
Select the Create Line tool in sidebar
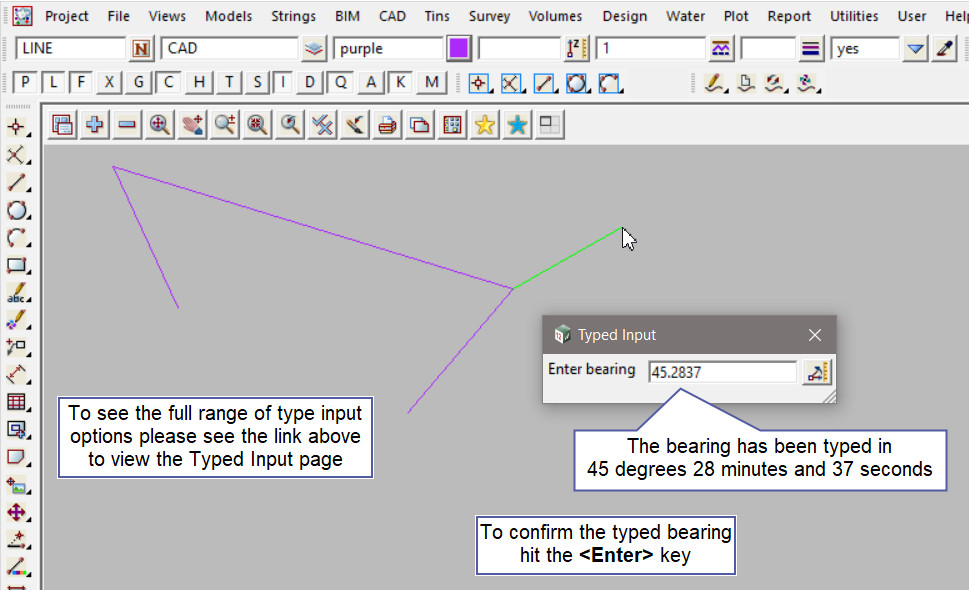(x=17, y=183)
